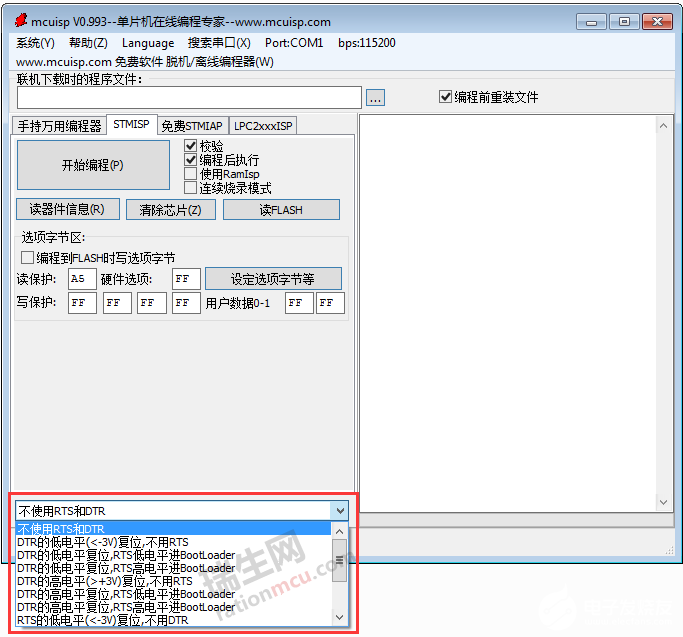Open the bps:115200 menu
The width and height of the screenshot is (683, 637).
coord(367,43)
